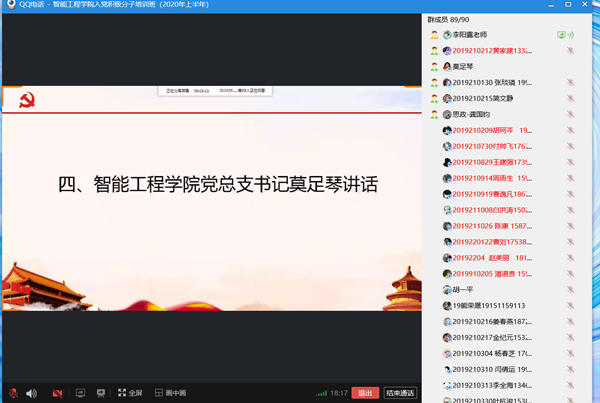This screenshot has height=403, width=600.
Task: Unmute the microphone in bottom toolbar
Action: click(x=12, y=393)
